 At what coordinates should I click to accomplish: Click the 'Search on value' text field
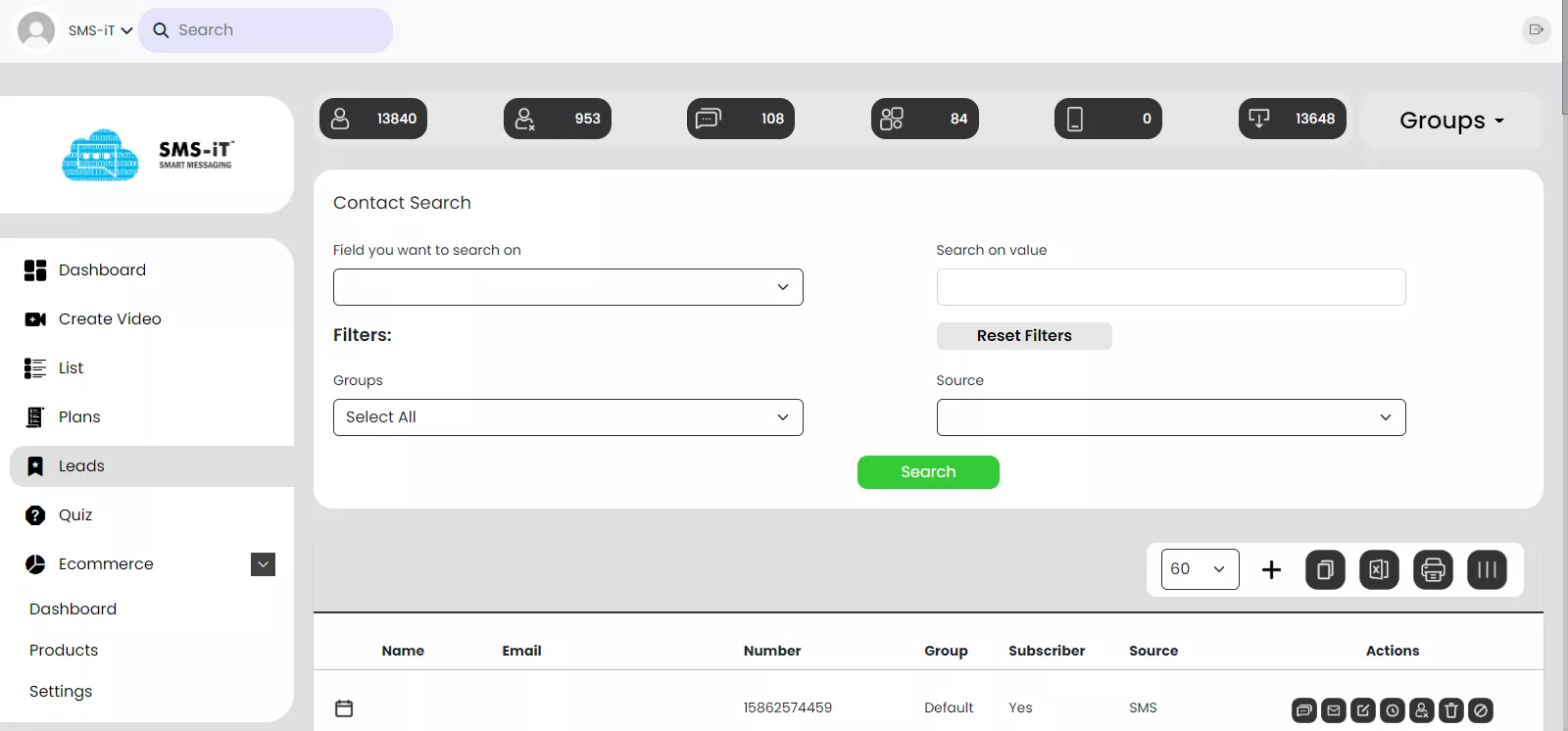pos(1170,287)
